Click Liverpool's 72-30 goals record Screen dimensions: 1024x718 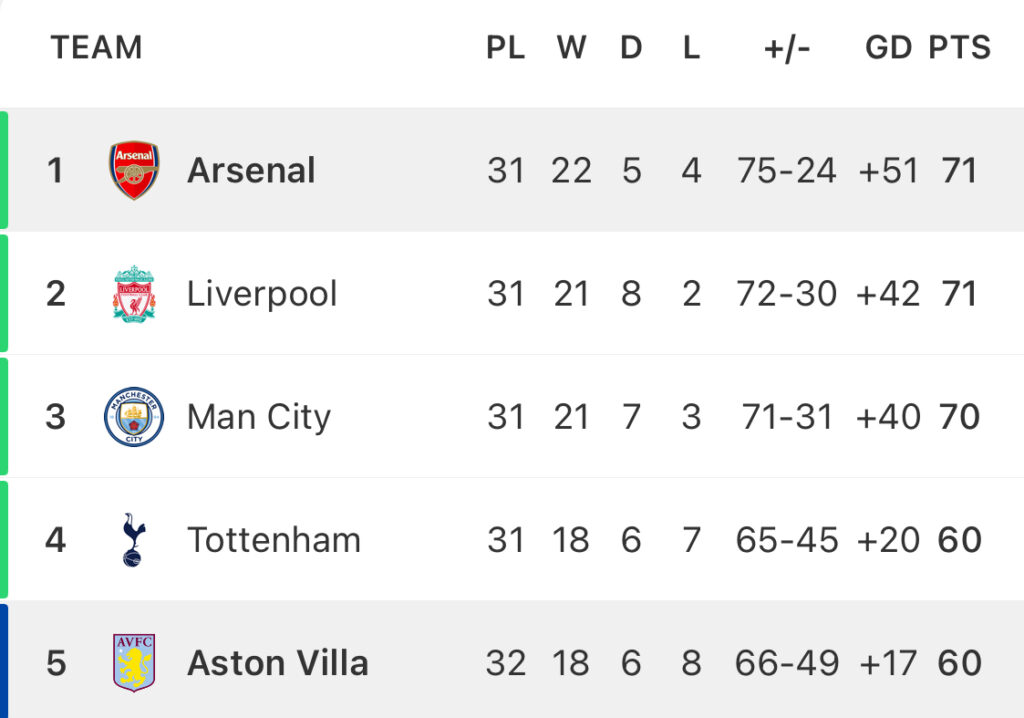pos(786,294)
